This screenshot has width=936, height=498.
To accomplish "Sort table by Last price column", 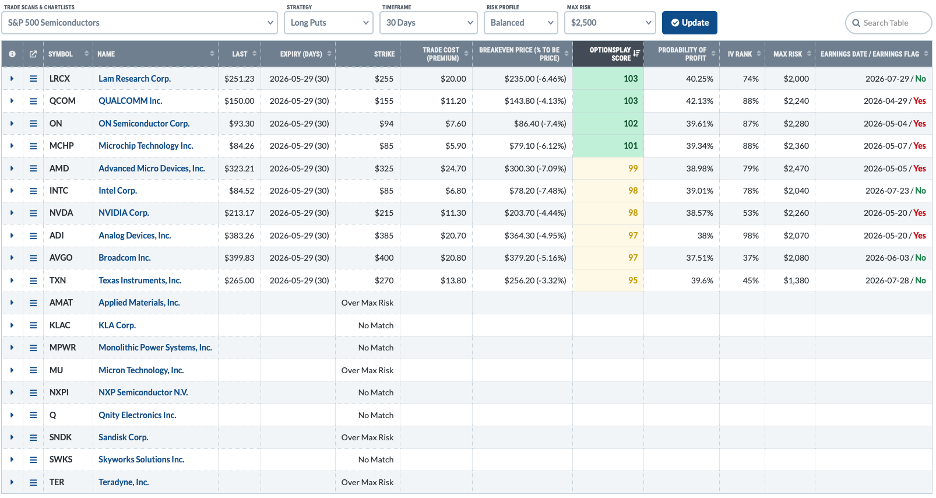I will [240, 54].
